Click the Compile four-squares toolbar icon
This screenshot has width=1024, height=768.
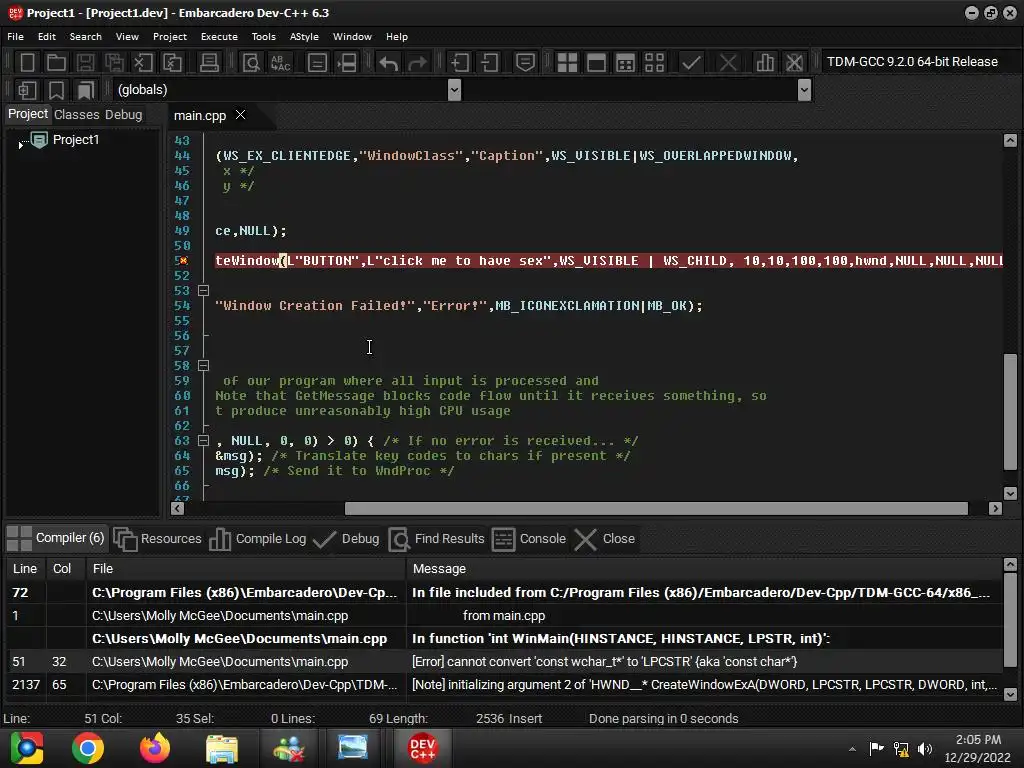click(567, 63)
